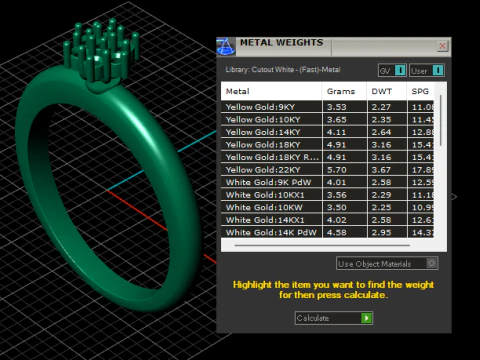Select the White Gold:14KX1 row

(x=327, y=220)
